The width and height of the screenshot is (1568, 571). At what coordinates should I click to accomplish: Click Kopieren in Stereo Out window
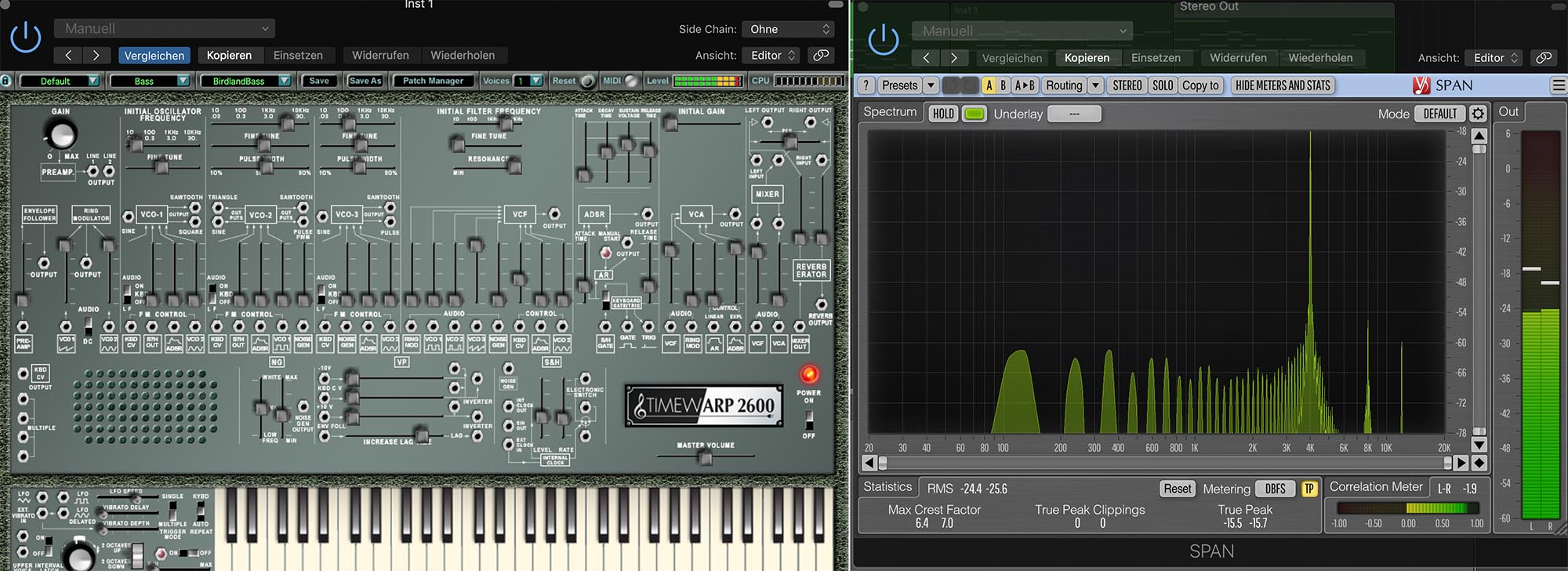pos(1087,57)
